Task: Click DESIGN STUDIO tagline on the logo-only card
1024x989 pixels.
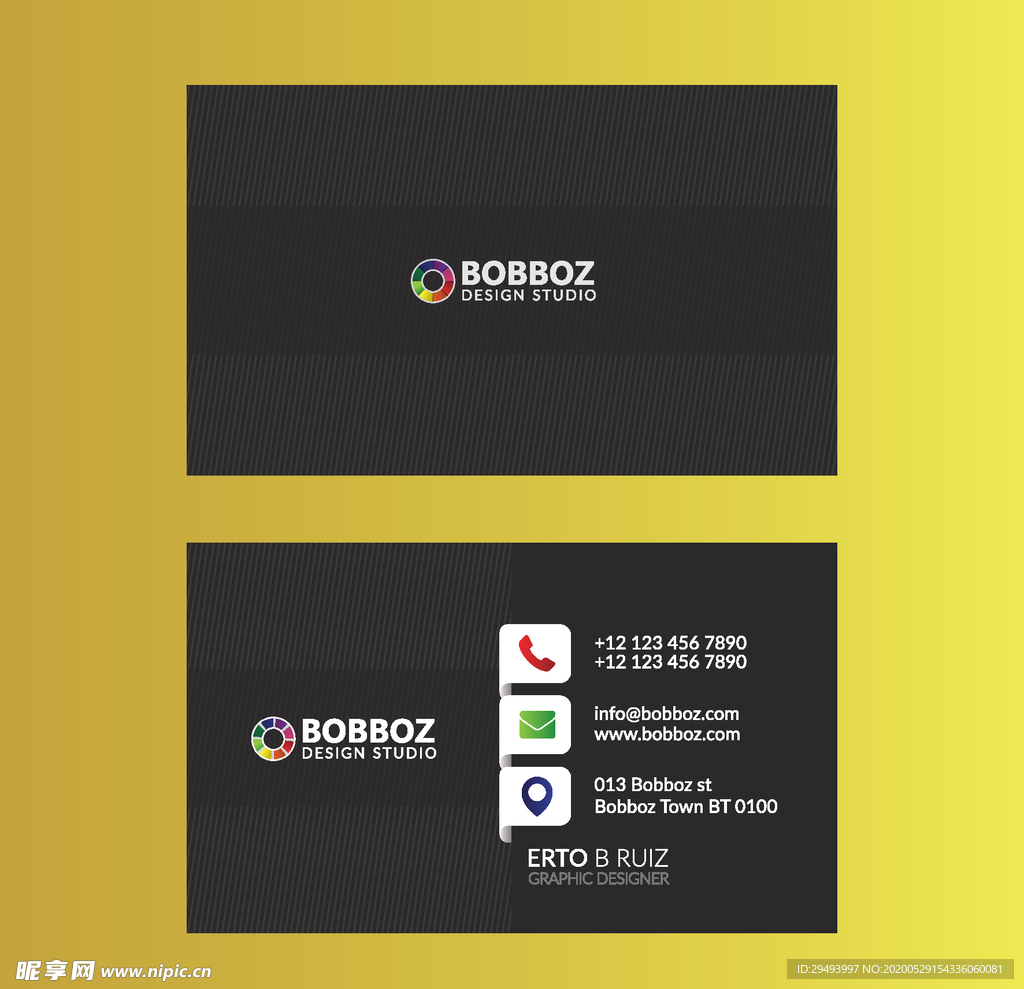Action: (x=528, y=296)
